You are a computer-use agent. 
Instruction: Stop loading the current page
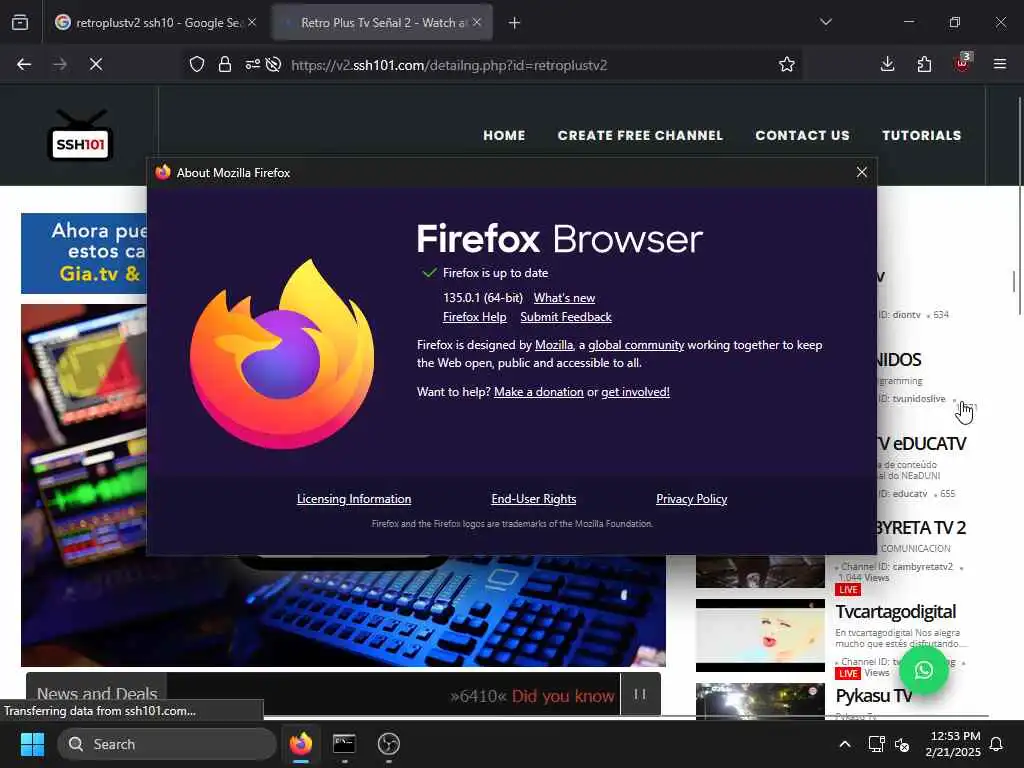pos(96,64)
